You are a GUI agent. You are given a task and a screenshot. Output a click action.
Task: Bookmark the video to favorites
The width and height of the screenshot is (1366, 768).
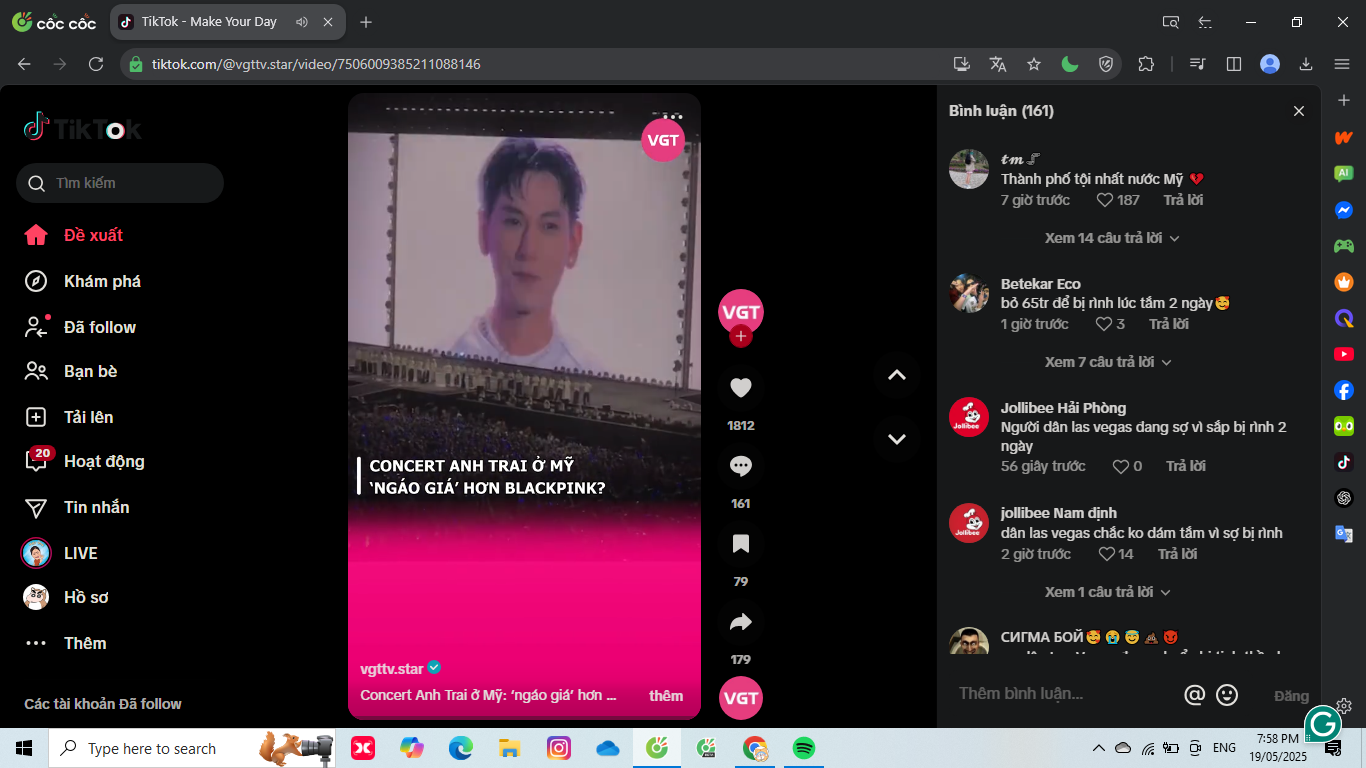click(x=740, y=544)
